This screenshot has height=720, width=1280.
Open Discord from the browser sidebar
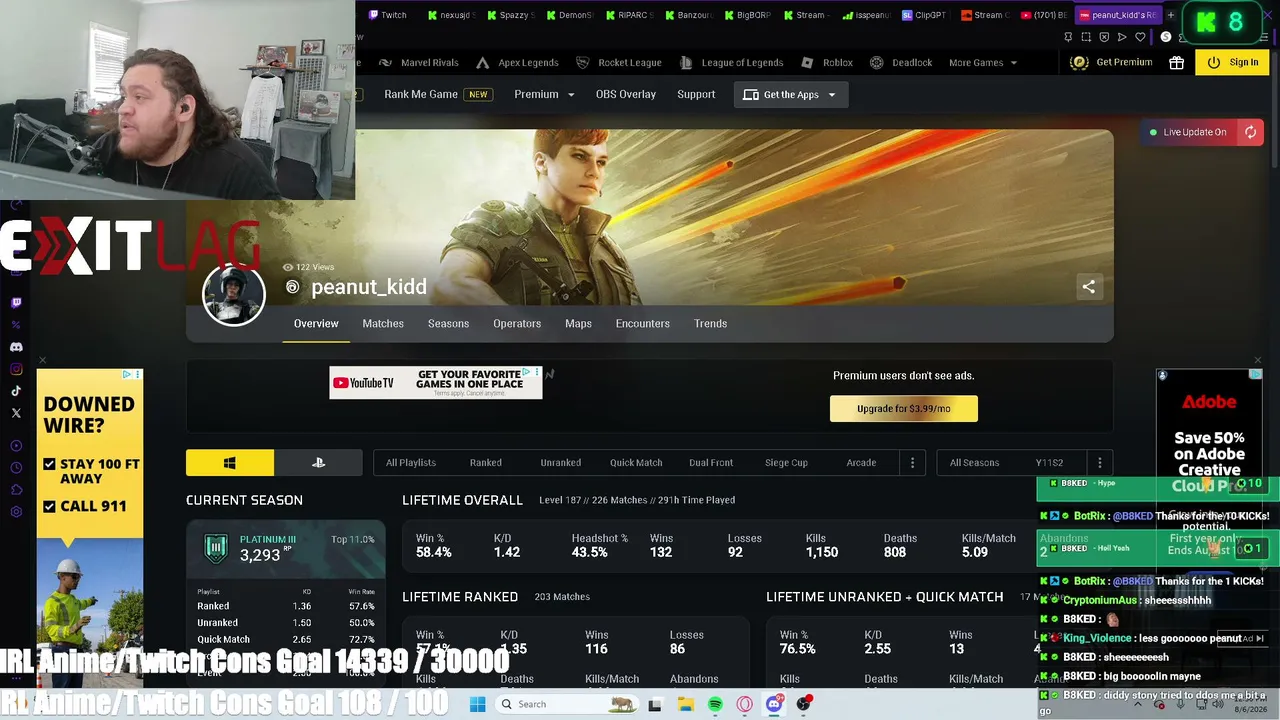tap(16, 347)
